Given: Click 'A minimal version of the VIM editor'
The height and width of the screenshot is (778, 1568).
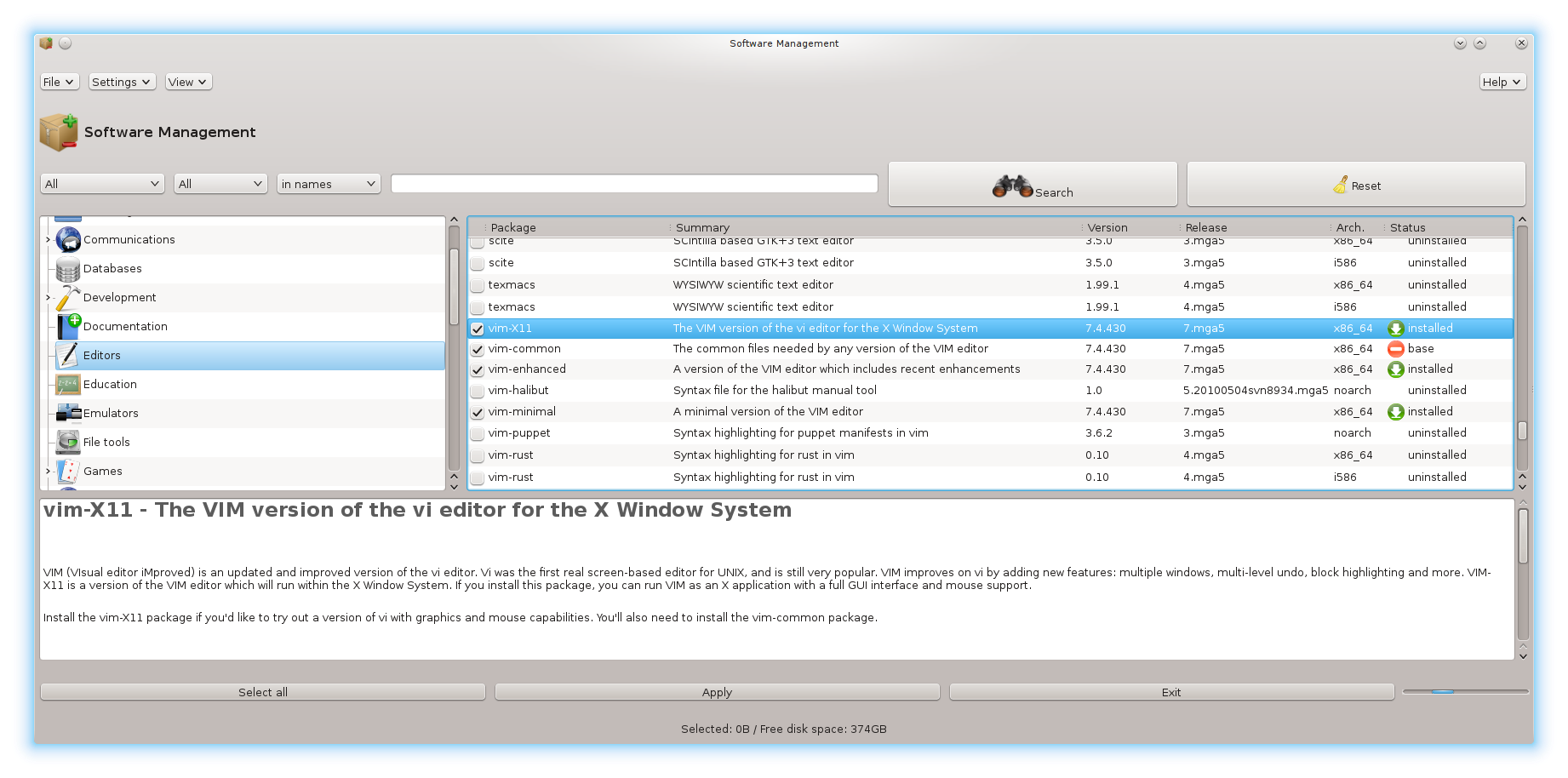Looking at the screenshot, I should coord(768,412).
